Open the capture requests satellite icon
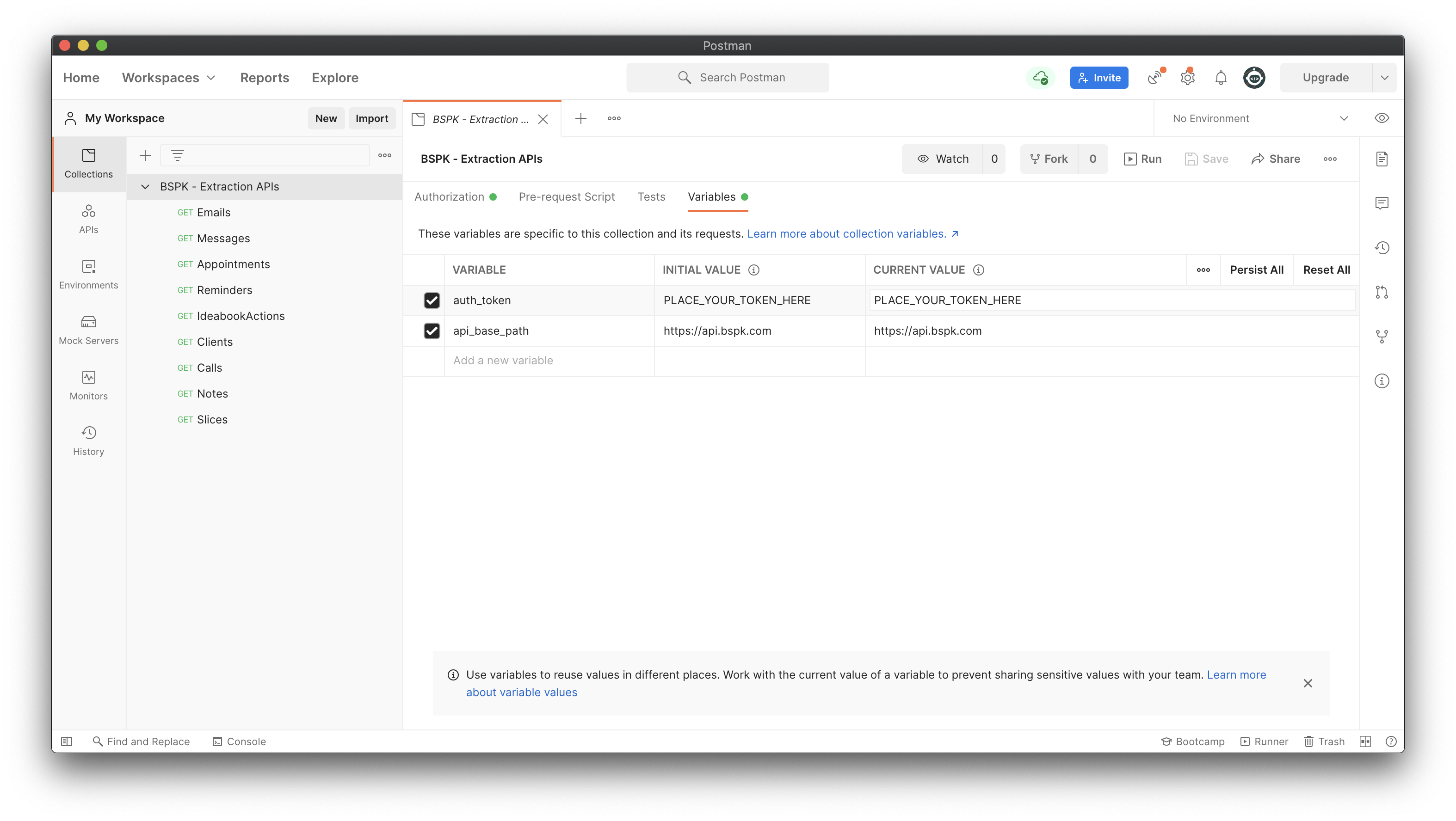 point(1156,77)
